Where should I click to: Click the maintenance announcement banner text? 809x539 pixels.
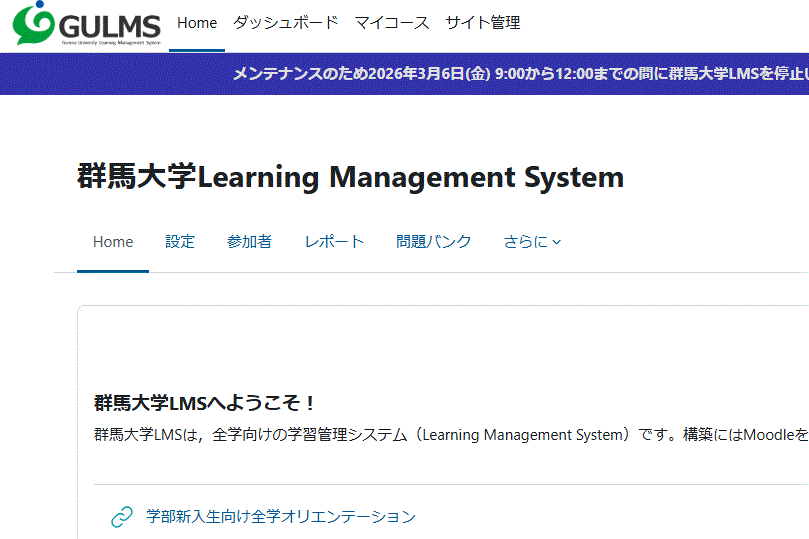521,74
